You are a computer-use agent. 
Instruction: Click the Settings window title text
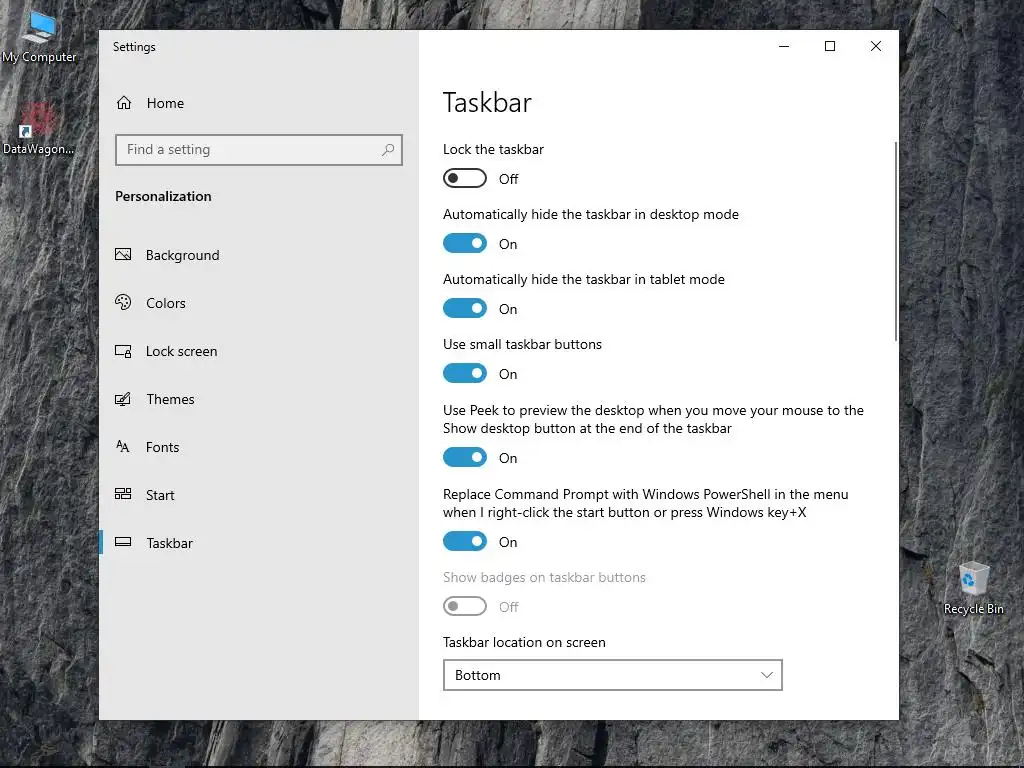134,47
